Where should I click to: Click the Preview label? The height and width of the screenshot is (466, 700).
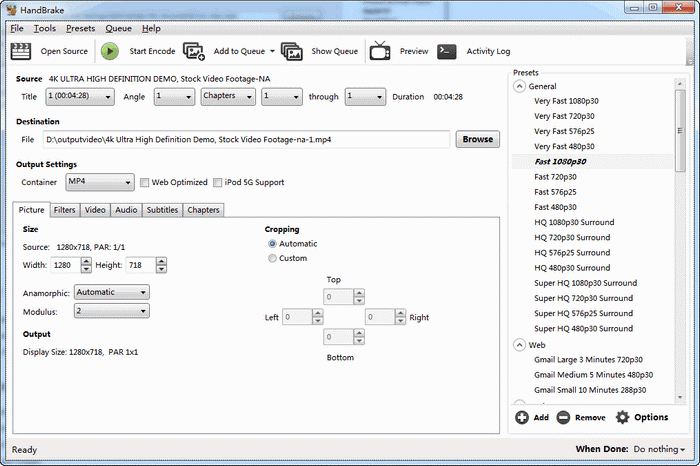(x=414, y=51)
